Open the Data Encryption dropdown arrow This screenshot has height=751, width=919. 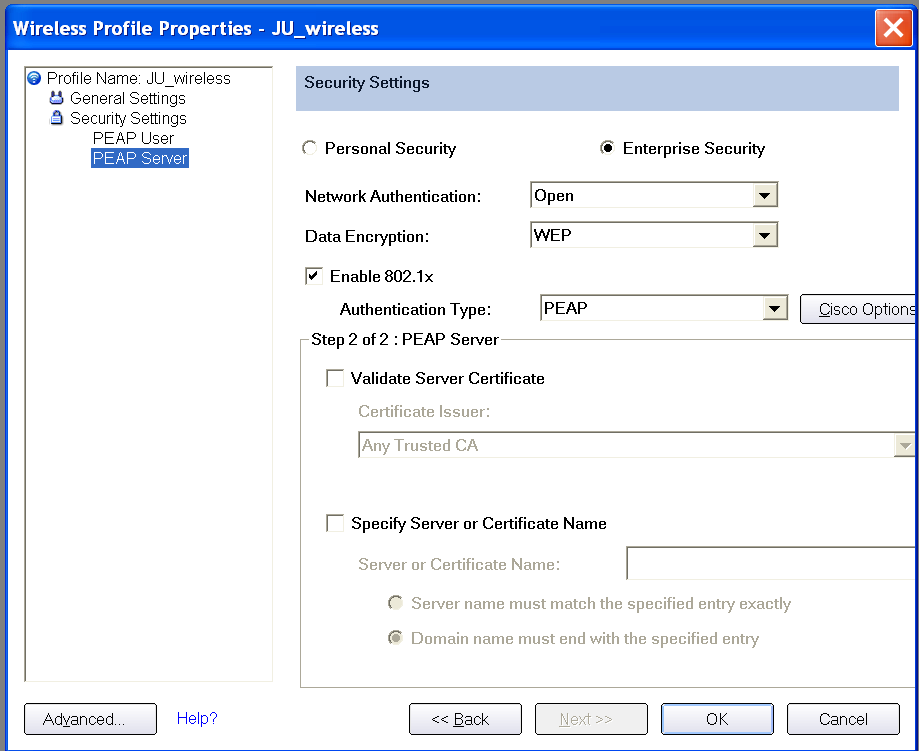pos(764,235)
